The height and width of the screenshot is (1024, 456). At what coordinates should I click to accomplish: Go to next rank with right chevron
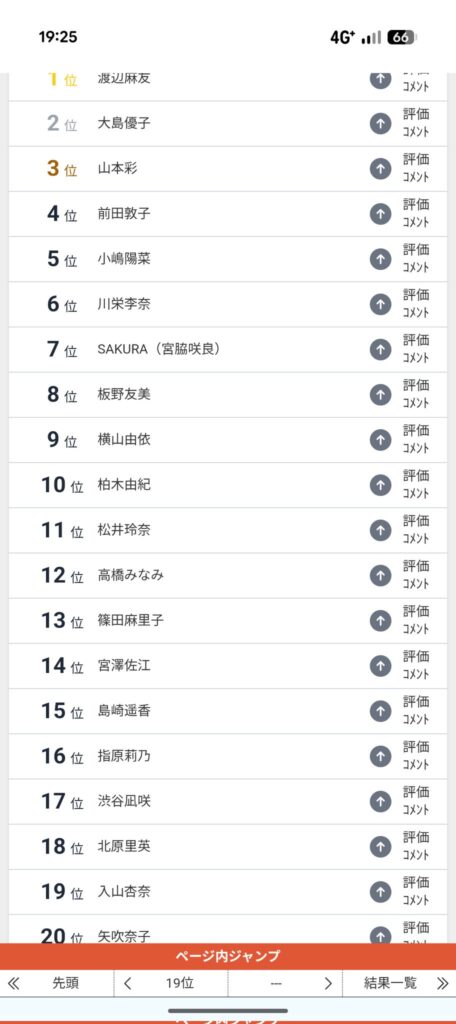point(328,984)
